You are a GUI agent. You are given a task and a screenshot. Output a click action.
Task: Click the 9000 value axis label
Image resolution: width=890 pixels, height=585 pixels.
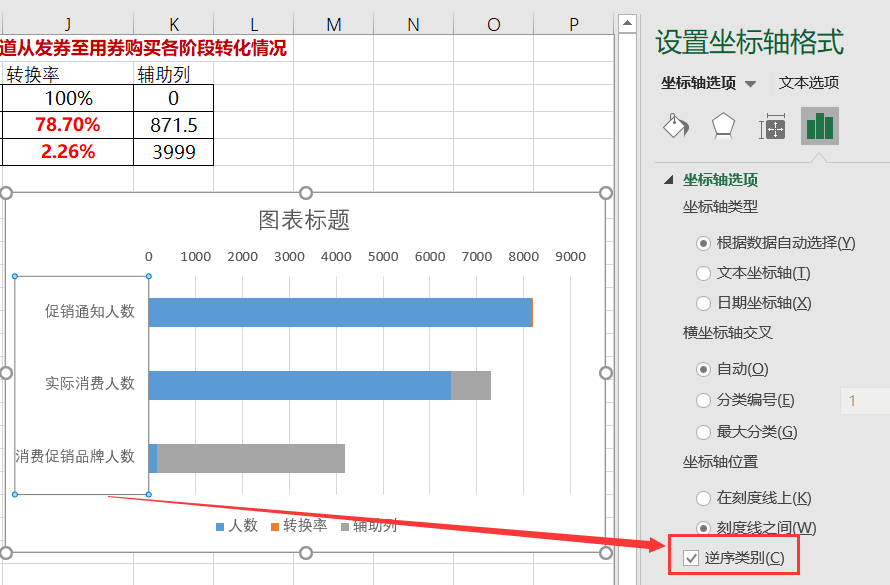pos(570,256)
